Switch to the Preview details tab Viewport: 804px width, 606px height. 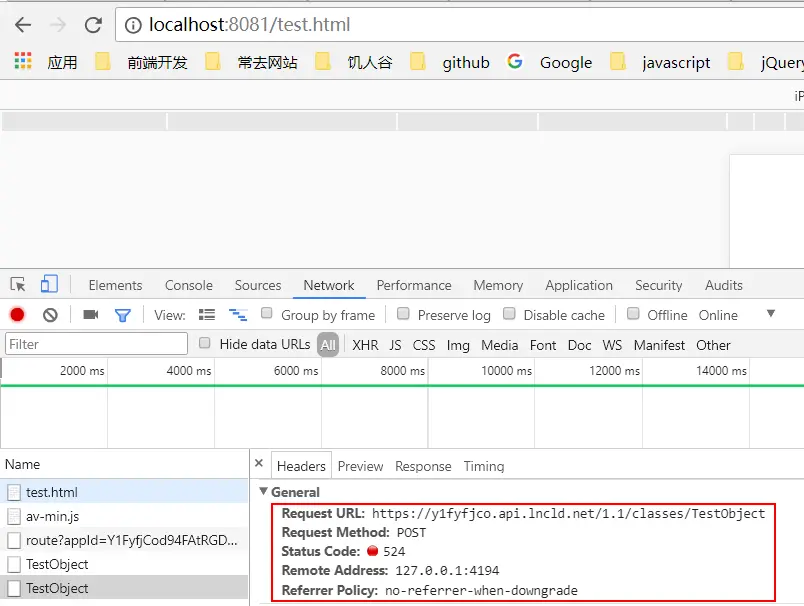point(360,466)
